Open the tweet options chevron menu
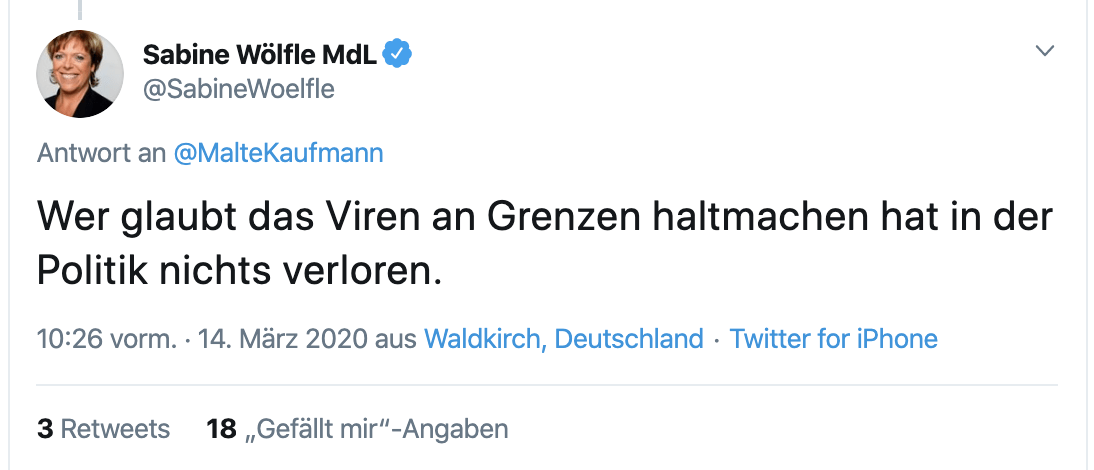The height and width of the screenshot is (470, 1094). click(x=1045, y=51)
